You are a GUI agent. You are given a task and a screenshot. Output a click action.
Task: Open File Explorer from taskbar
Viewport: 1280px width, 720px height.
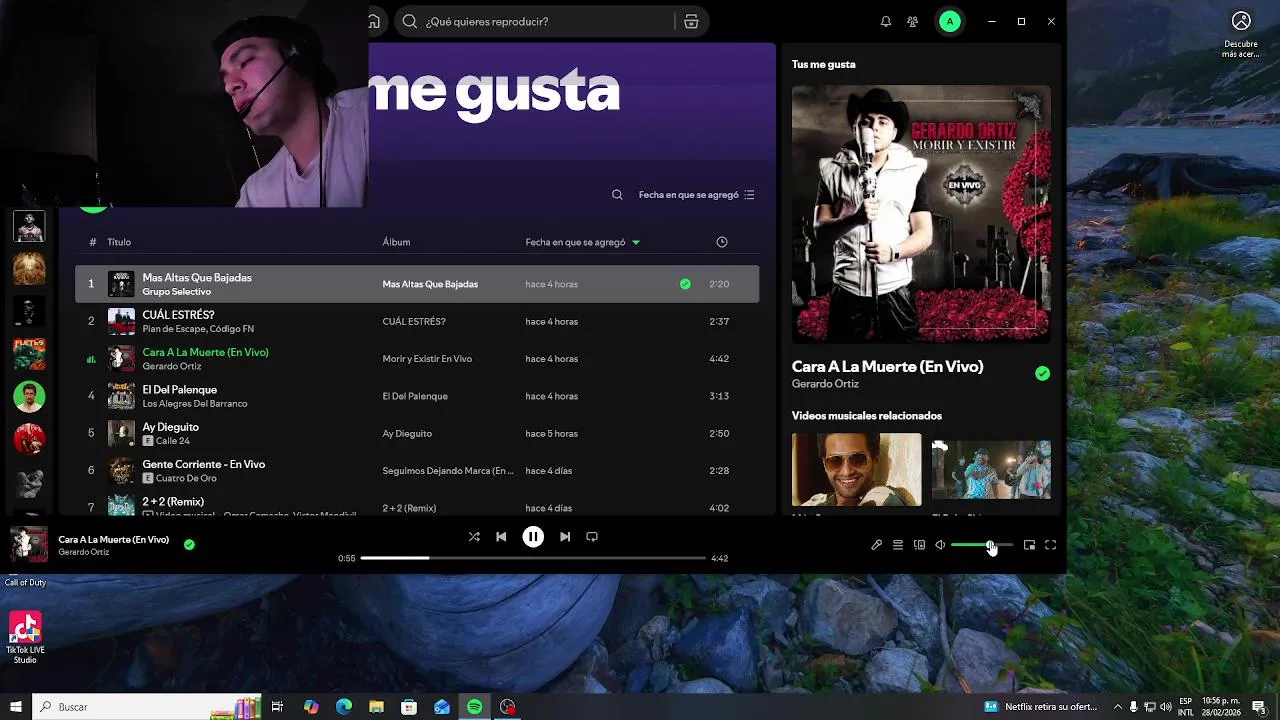[376, 707]
